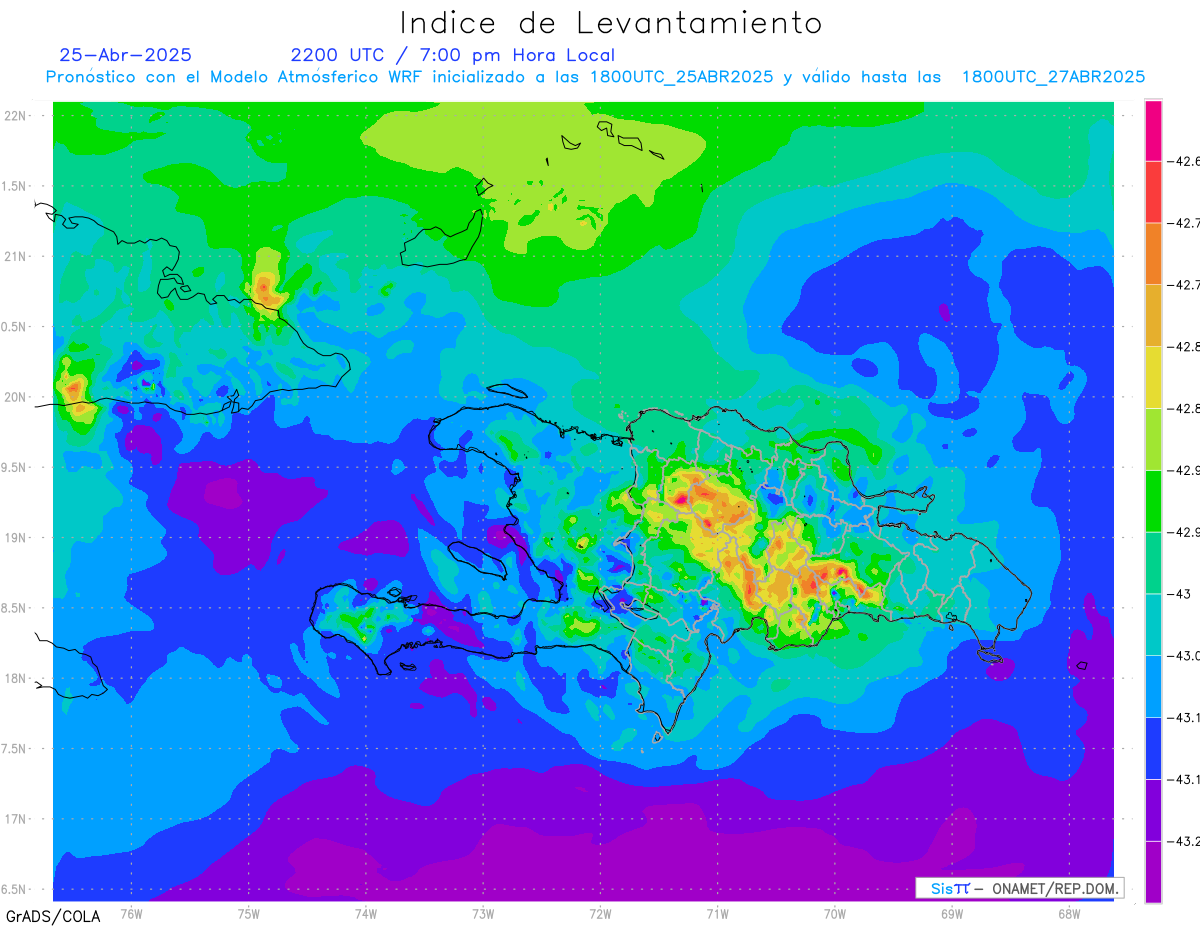Click the purple segment at the legend bottom
The width and height of the screenshot is (1200, 927).
[x=1153, y=872]
